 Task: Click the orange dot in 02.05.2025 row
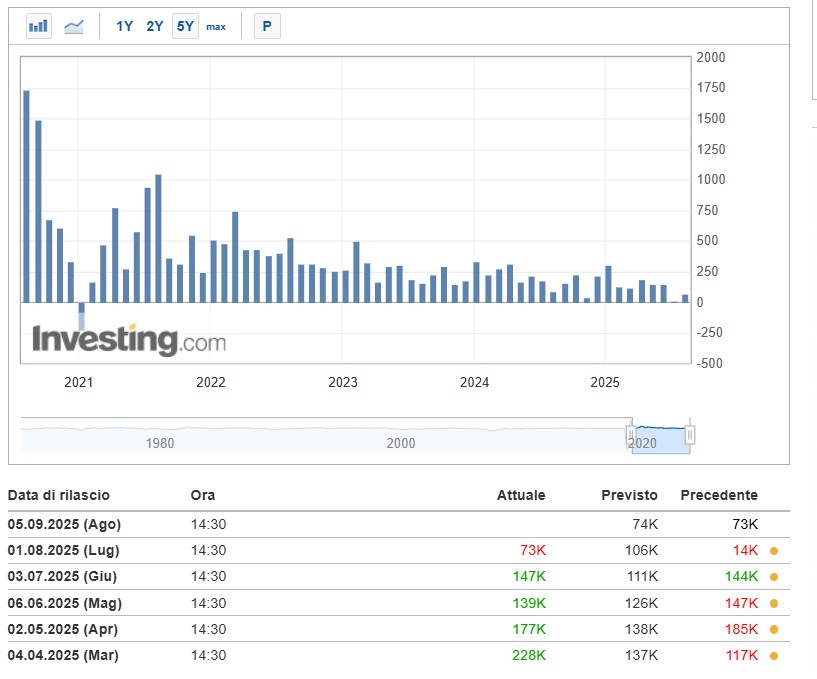(774, 630)
